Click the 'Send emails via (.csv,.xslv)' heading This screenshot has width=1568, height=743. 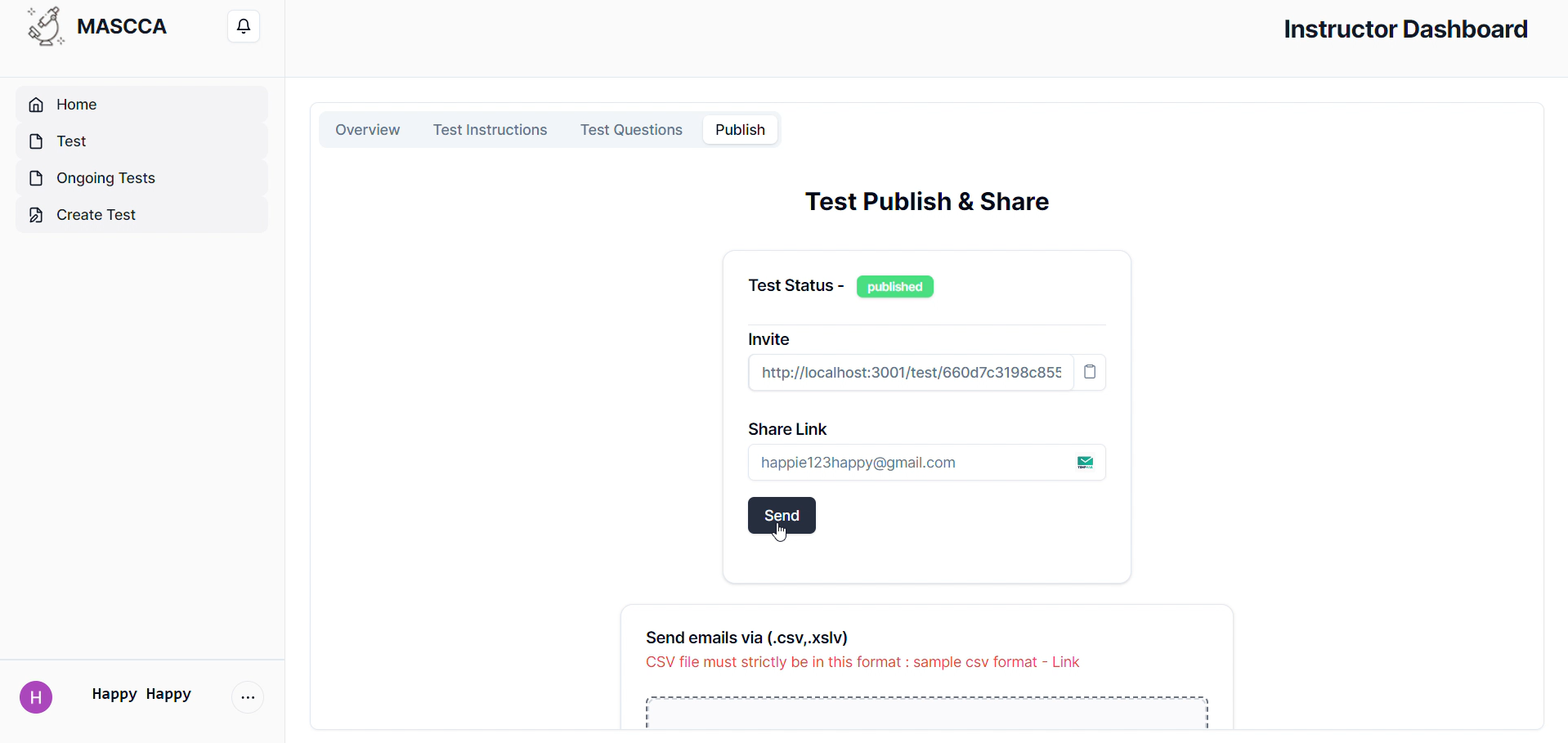[746, 638]
